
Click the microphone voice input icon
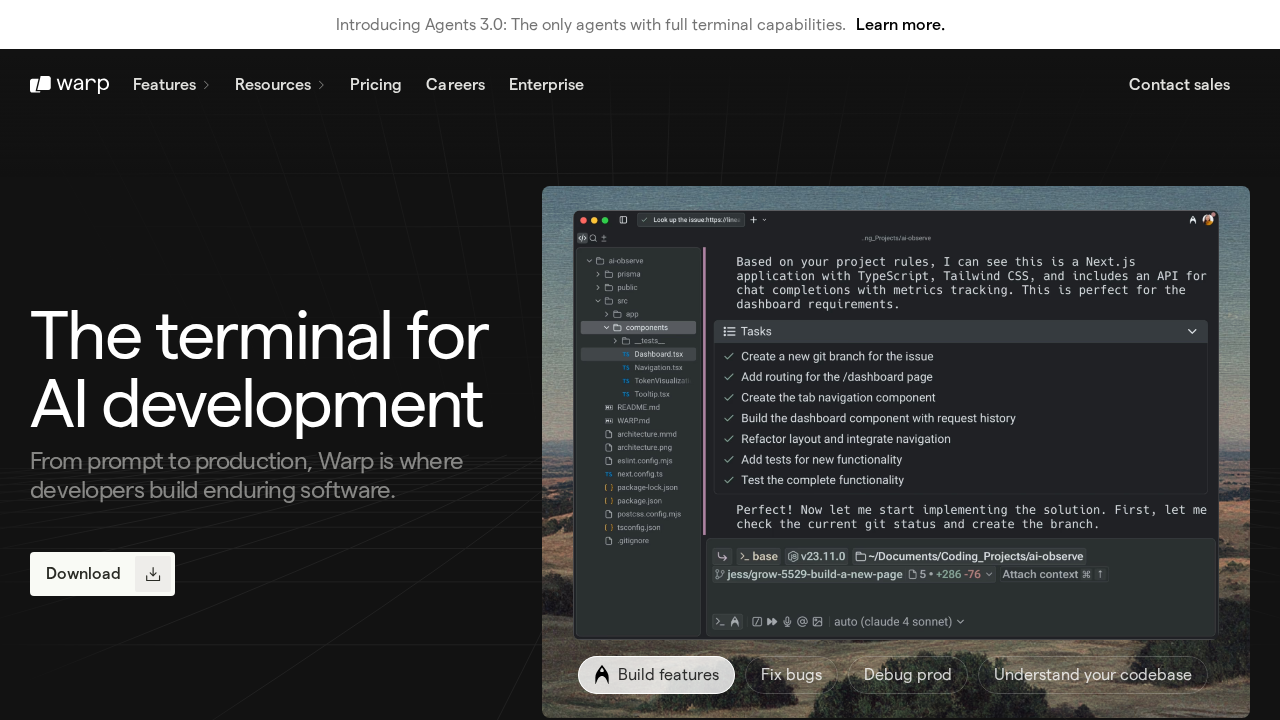[787, 622]
